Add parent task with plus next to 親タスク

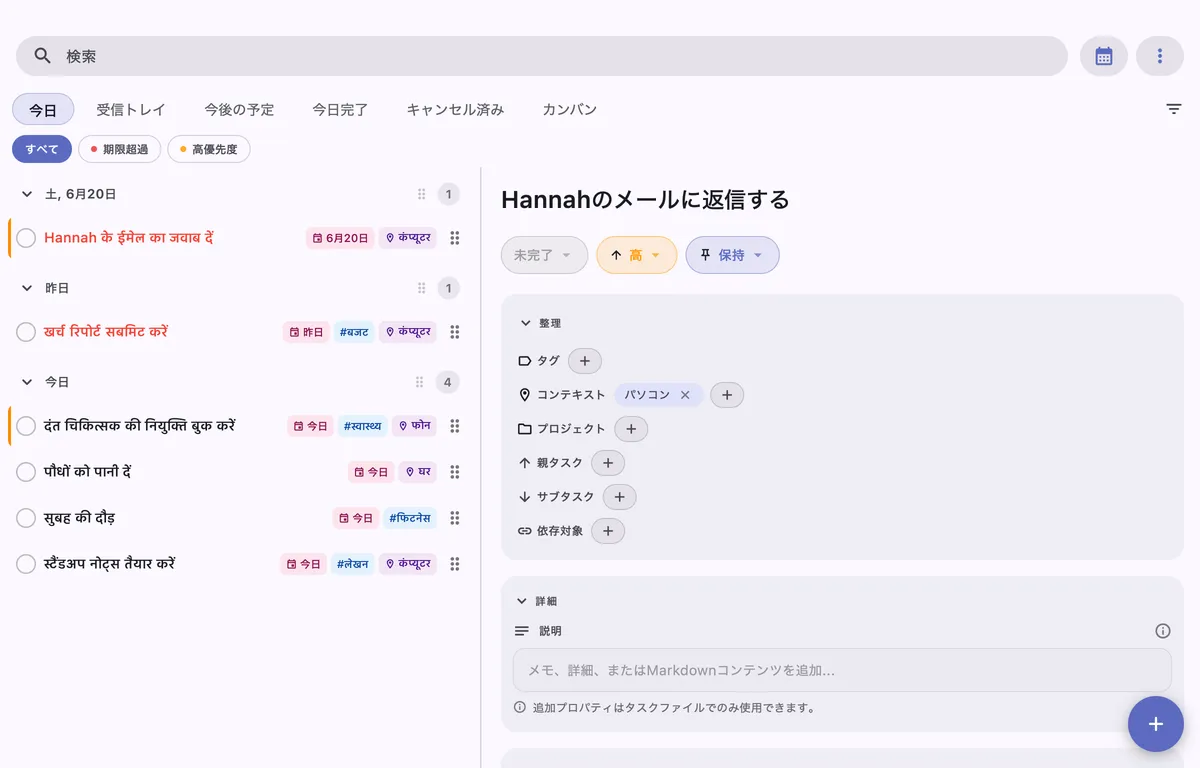pos(608,463)
